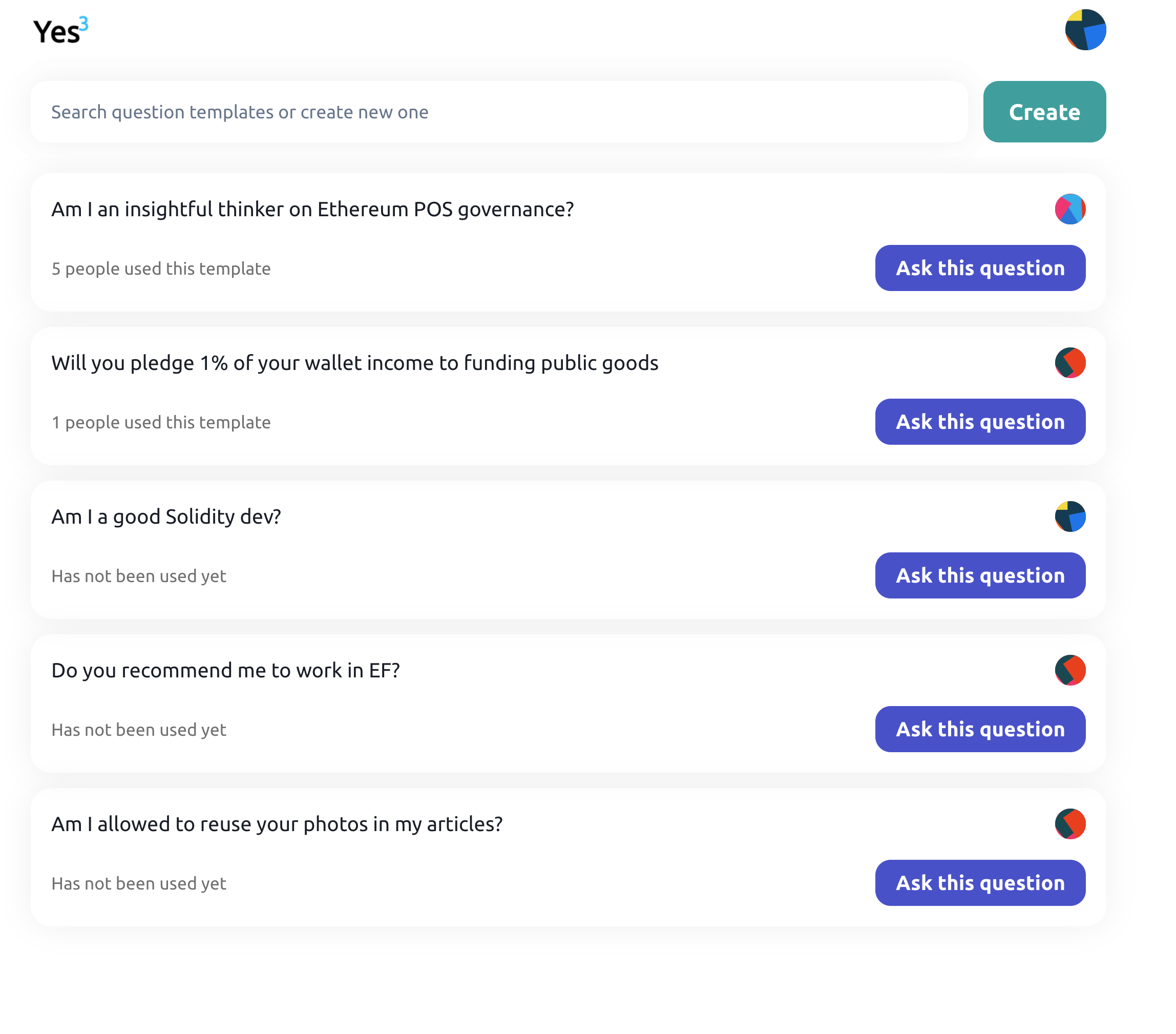Click the Create button to make new question

pyautogui.click(x=1045, y=112)
